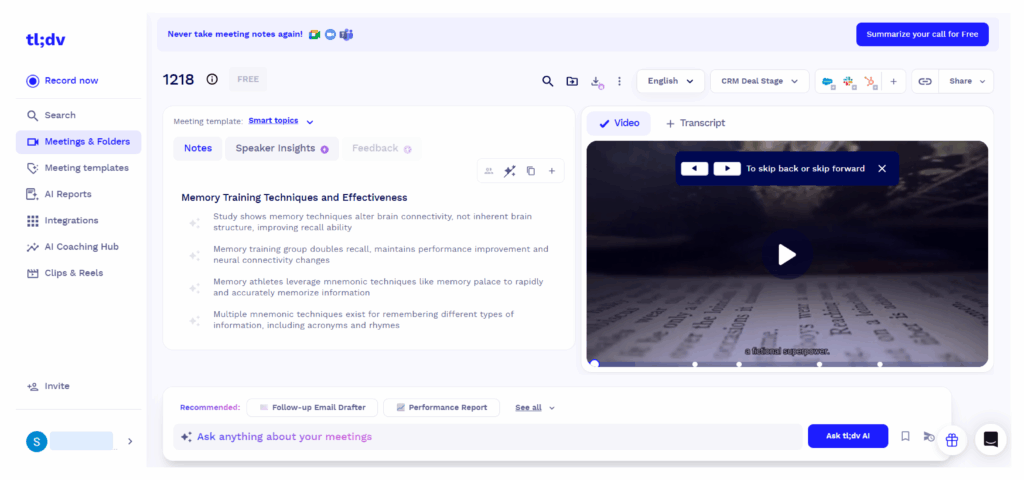Click sparkle icon beside 'Study shows memory techniques' note

click(x=194, y=223)
